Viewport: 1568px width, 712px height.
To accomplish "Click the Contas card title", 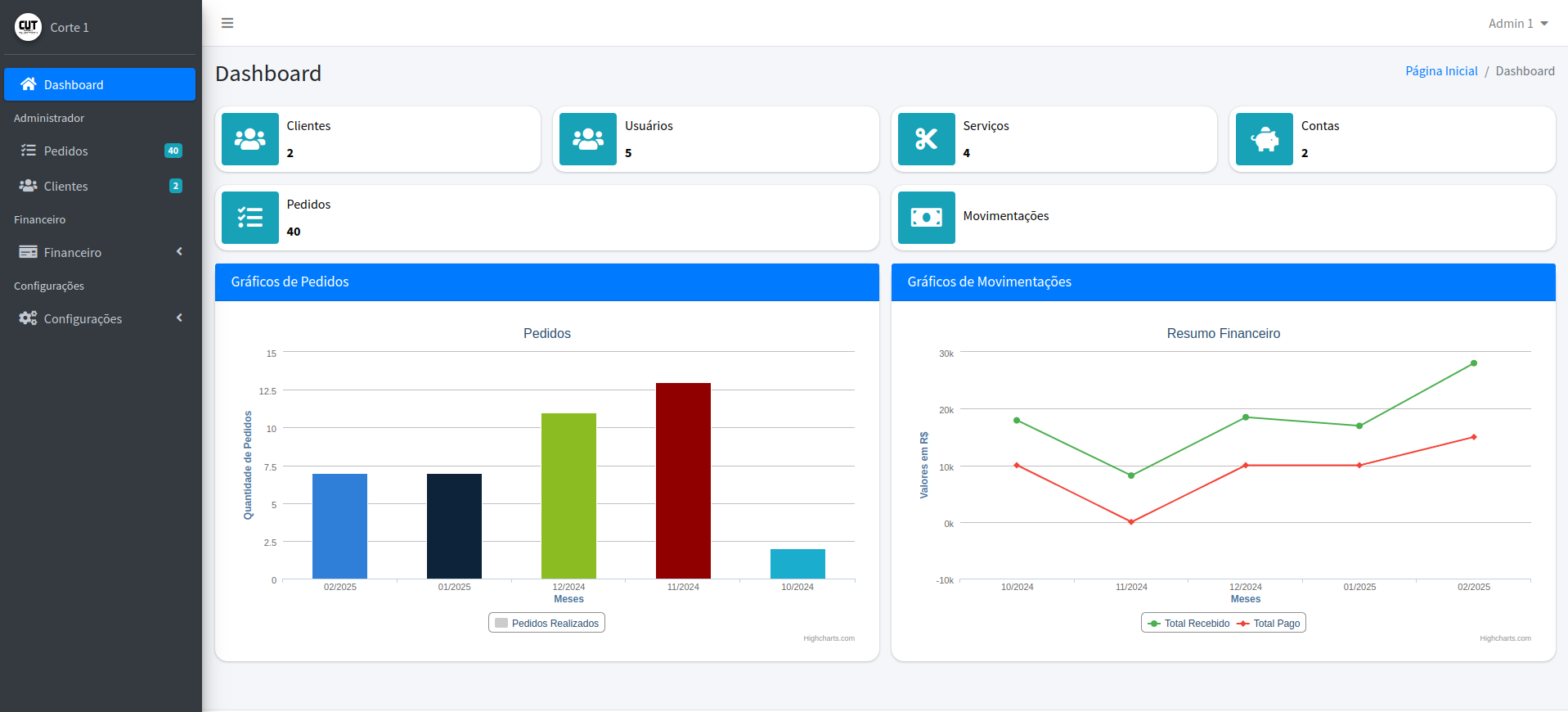I will (1320, 126).
